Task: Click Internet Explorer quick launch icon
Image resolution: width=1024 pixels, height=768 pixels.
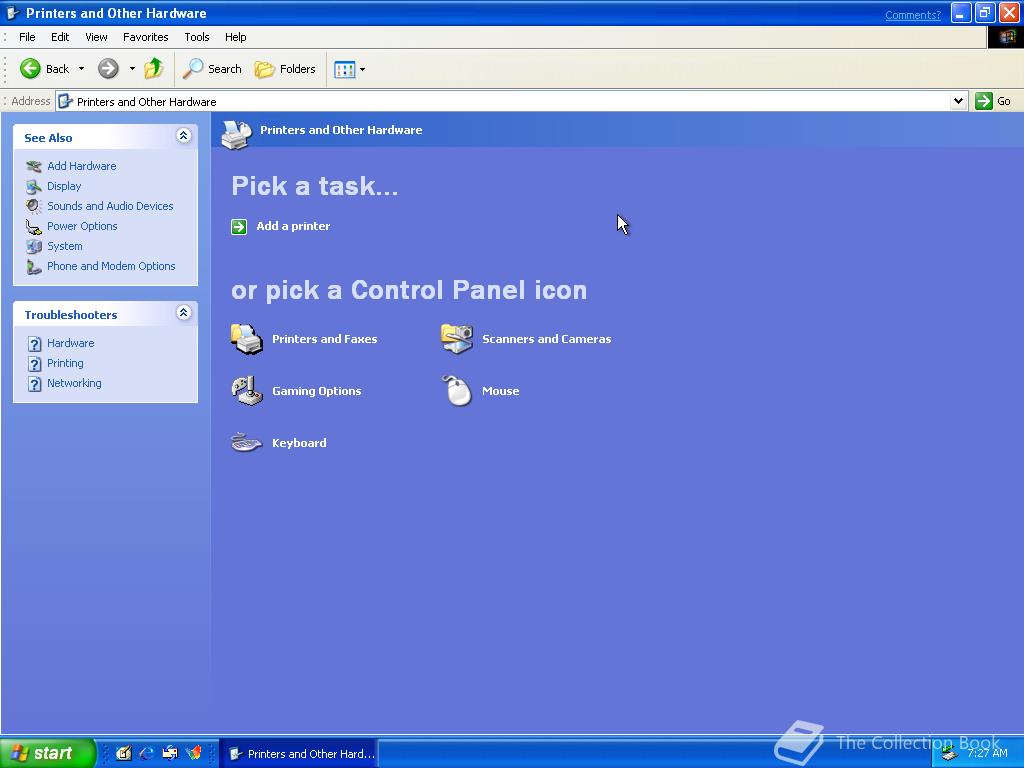Action: pos(146,753)
